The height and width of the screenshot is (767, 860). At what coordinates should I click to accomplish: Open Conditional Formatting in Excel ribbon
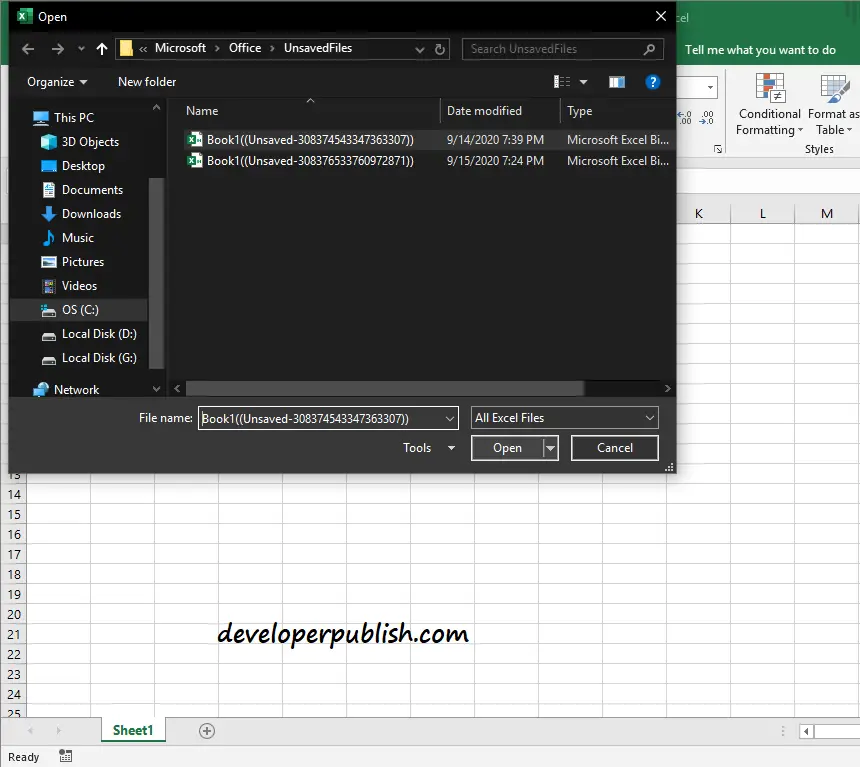coord(769,105)
